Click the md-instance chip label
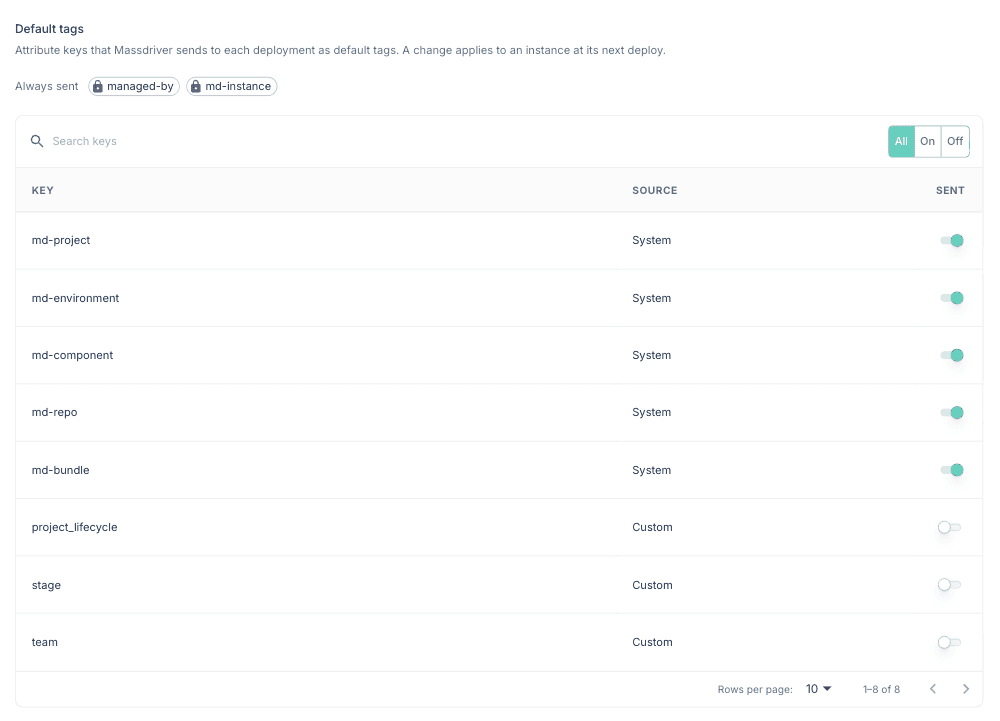 coord(238,86)
